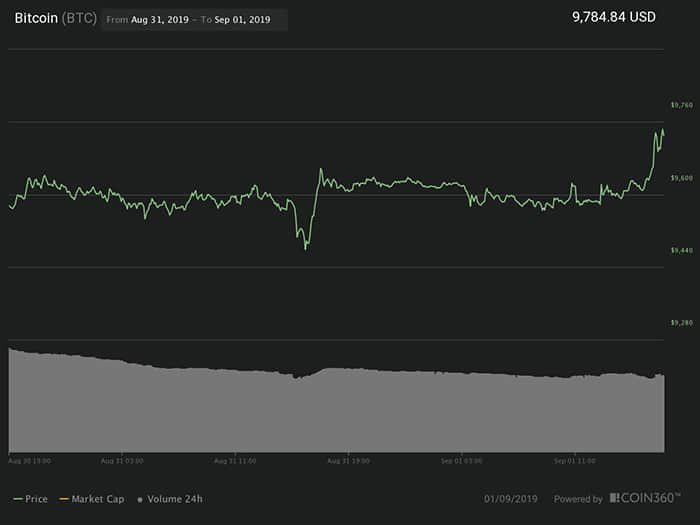Image resolution: width=700 pixels, height=525 pixels.
Task: Toggle the Price series label
Action: pos(38,498)
